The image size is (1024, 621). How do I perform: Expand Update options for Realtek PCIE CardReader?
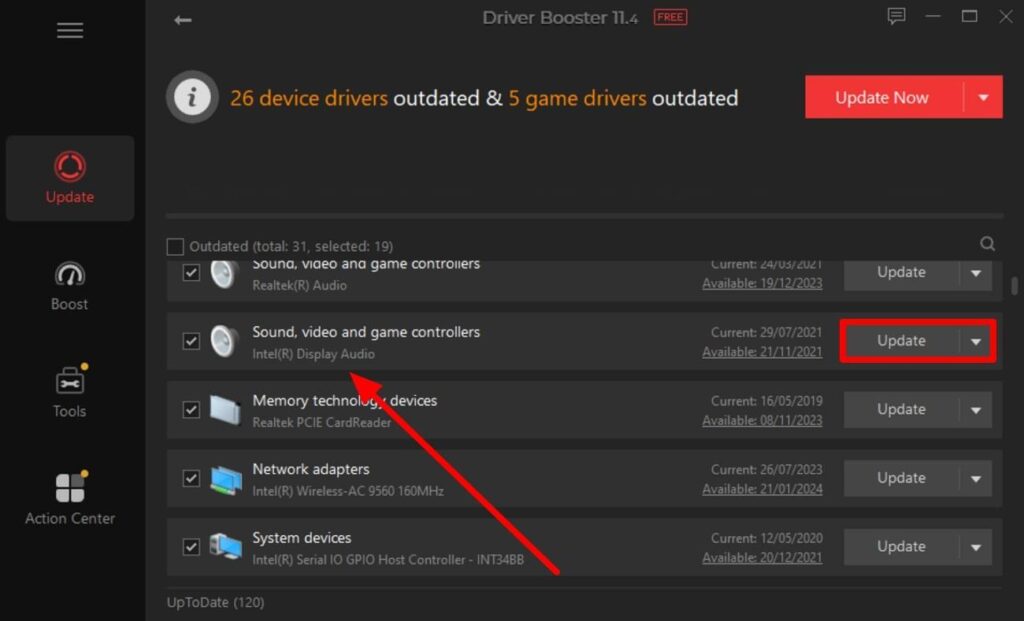point(976,410)
